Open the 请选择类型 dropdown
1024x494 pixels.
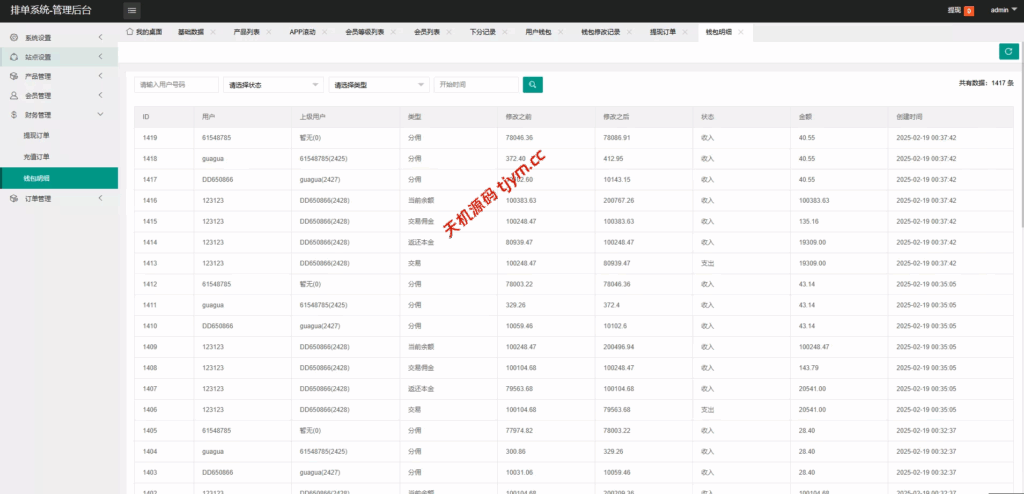pyautogui.click(x=378, y=85)
